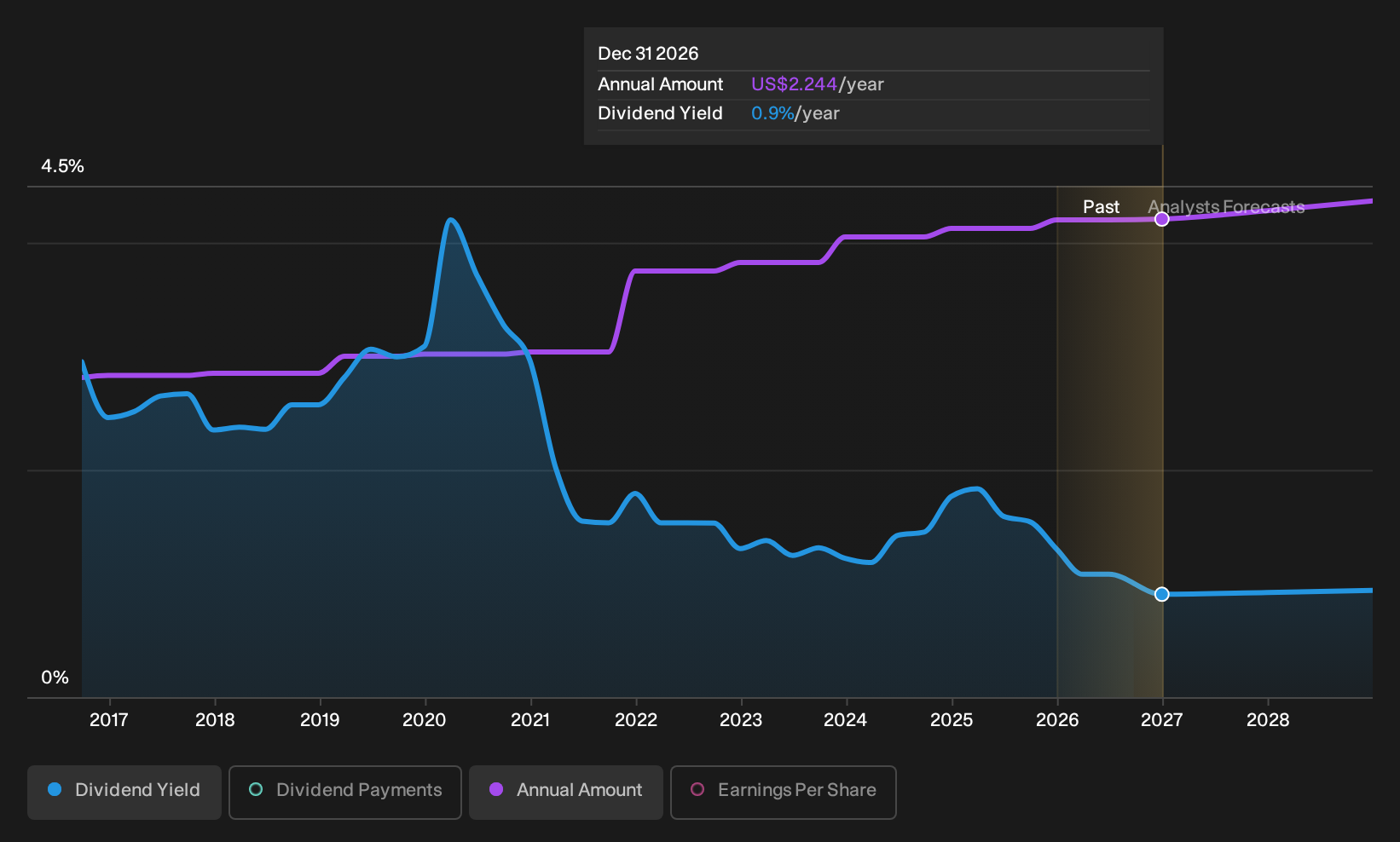This screenshot has height=842, width=1400.
Task: Enable the Dividend Payments series
Action: (x=345, y=793)
